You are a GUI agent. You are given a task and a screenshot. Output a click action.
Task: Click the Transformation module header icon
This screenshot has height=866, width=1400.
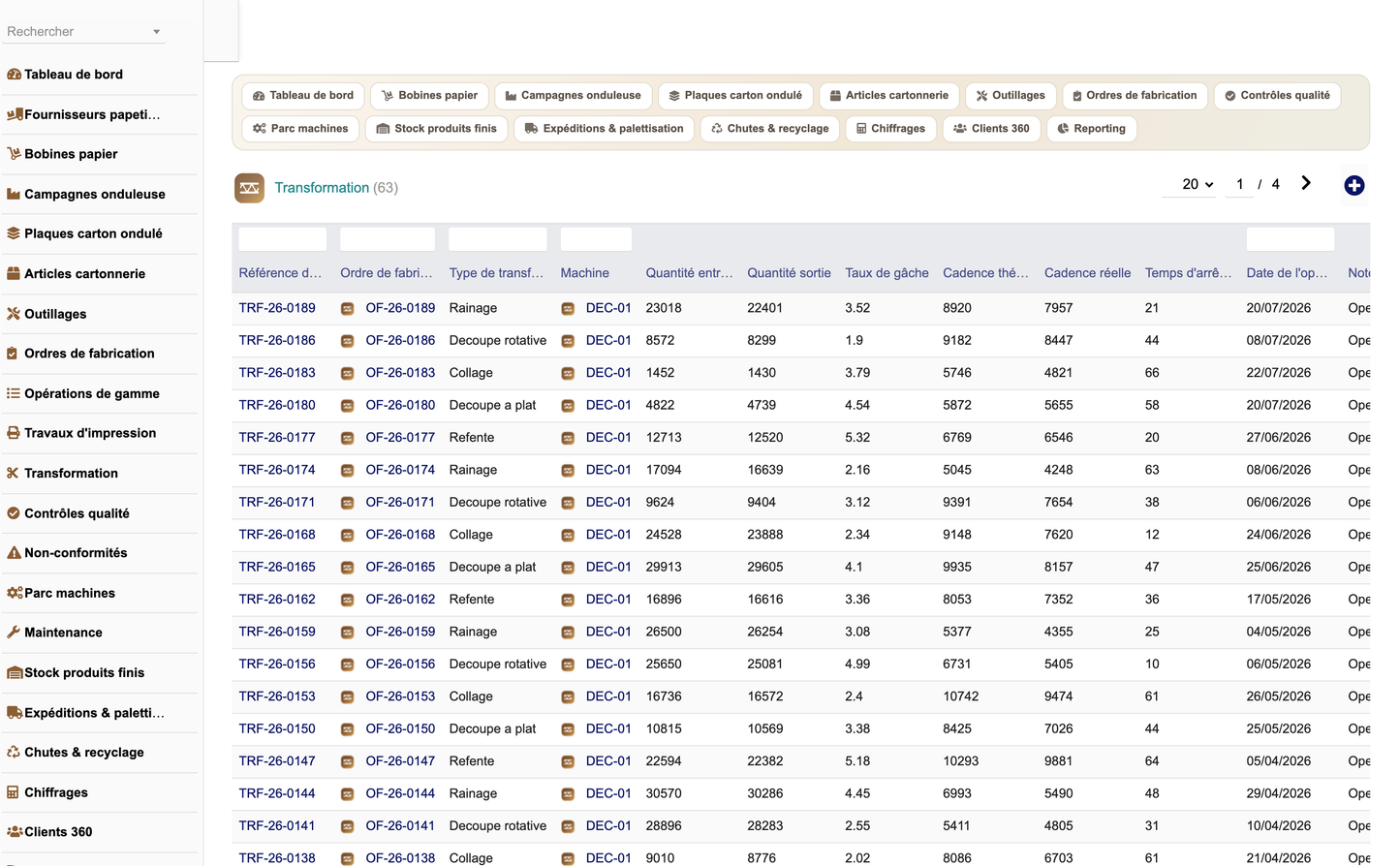[x=249, y=188]
